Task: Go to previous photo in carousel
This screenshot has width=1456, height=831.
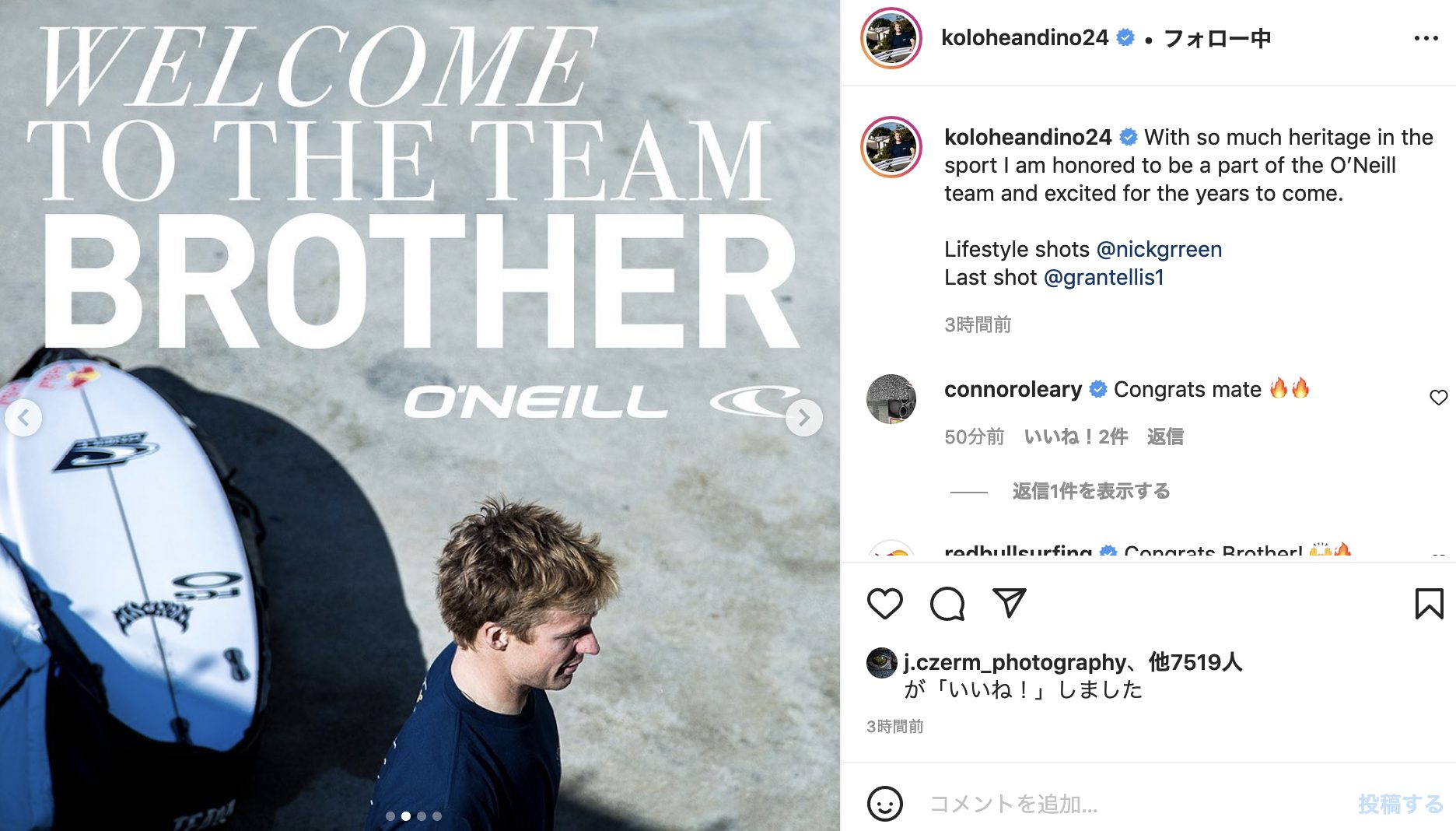Action: coord(23,418)
